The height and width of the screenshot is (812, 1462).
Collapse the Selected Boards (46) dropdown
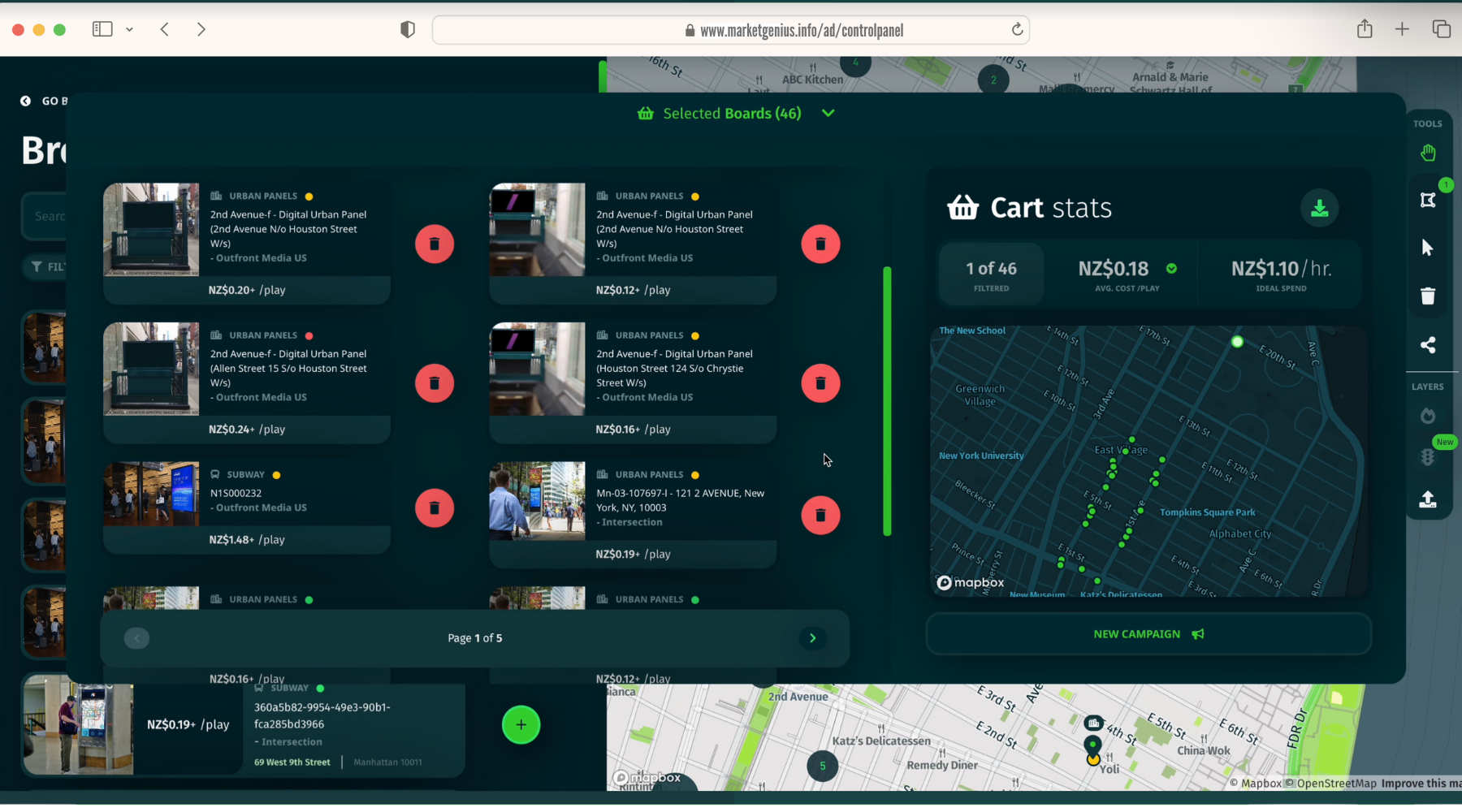point(828,114)
